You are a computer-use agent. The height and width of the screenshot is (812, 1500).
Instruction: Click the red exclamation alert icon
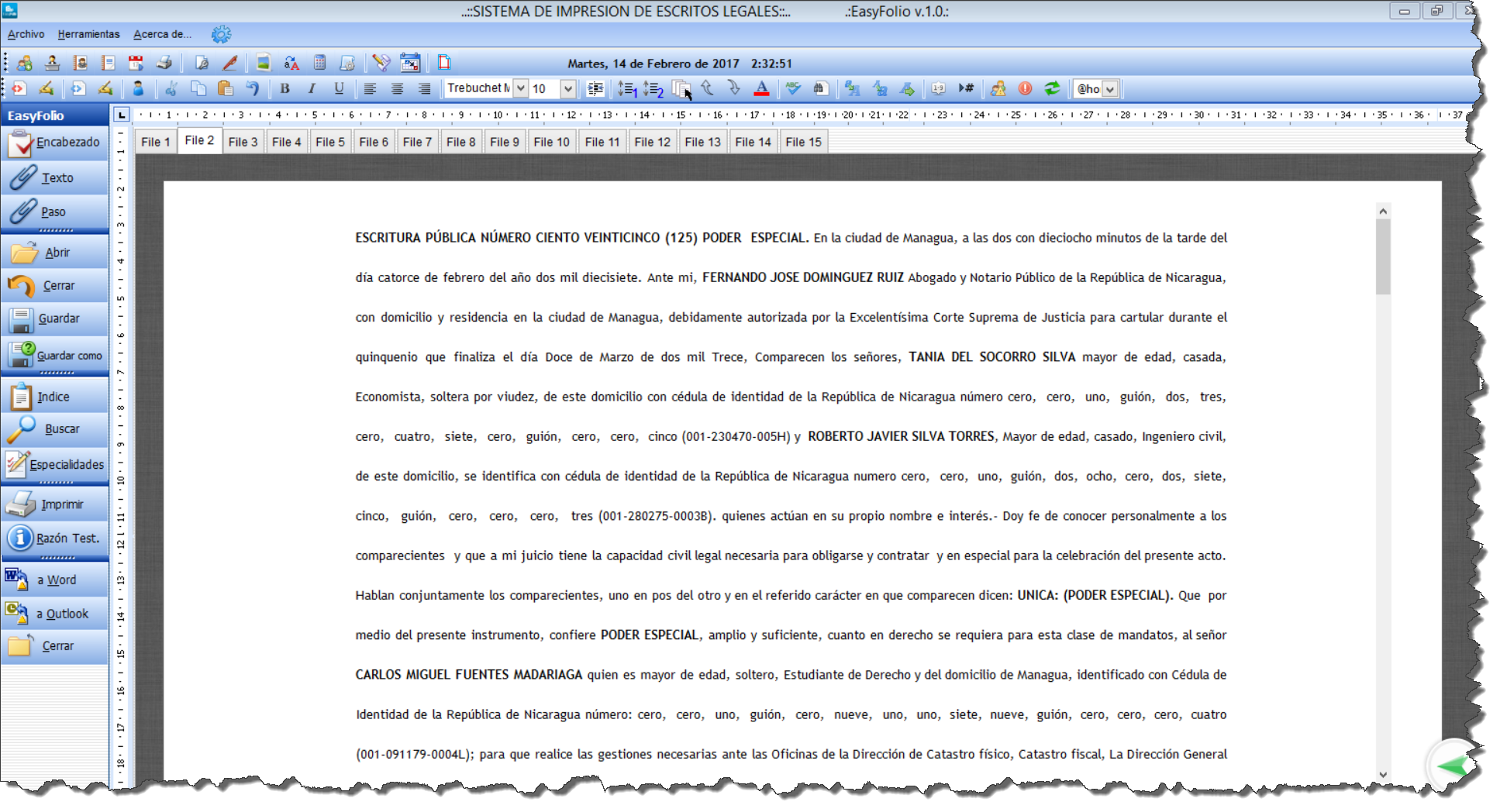1025,89
